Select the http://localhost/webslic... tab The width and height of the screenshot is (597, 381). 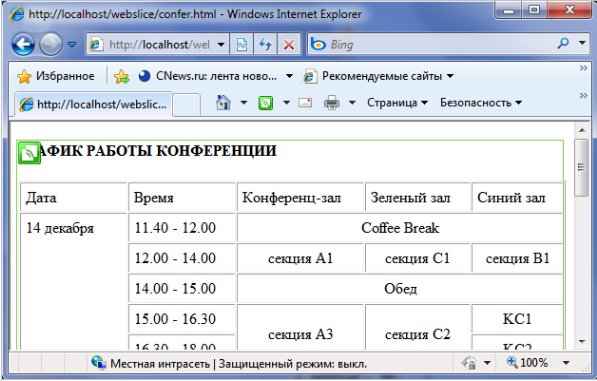pos(94,104)
